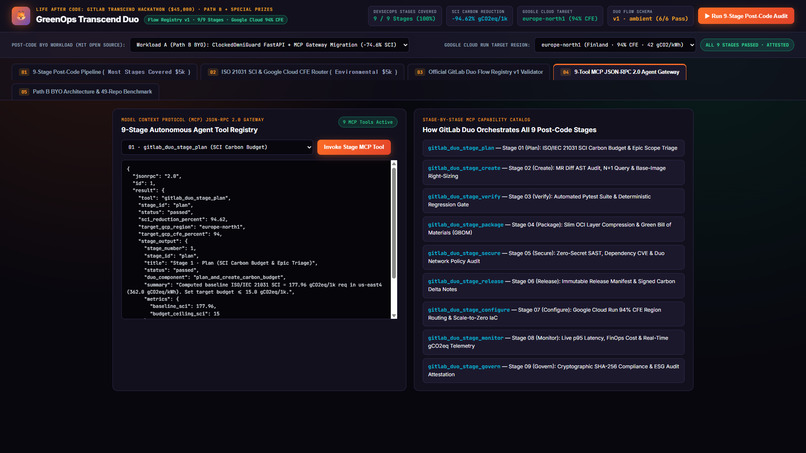Click the JSON output scroll up arrow
Screen dimensions: 806x453
point(394,164)
